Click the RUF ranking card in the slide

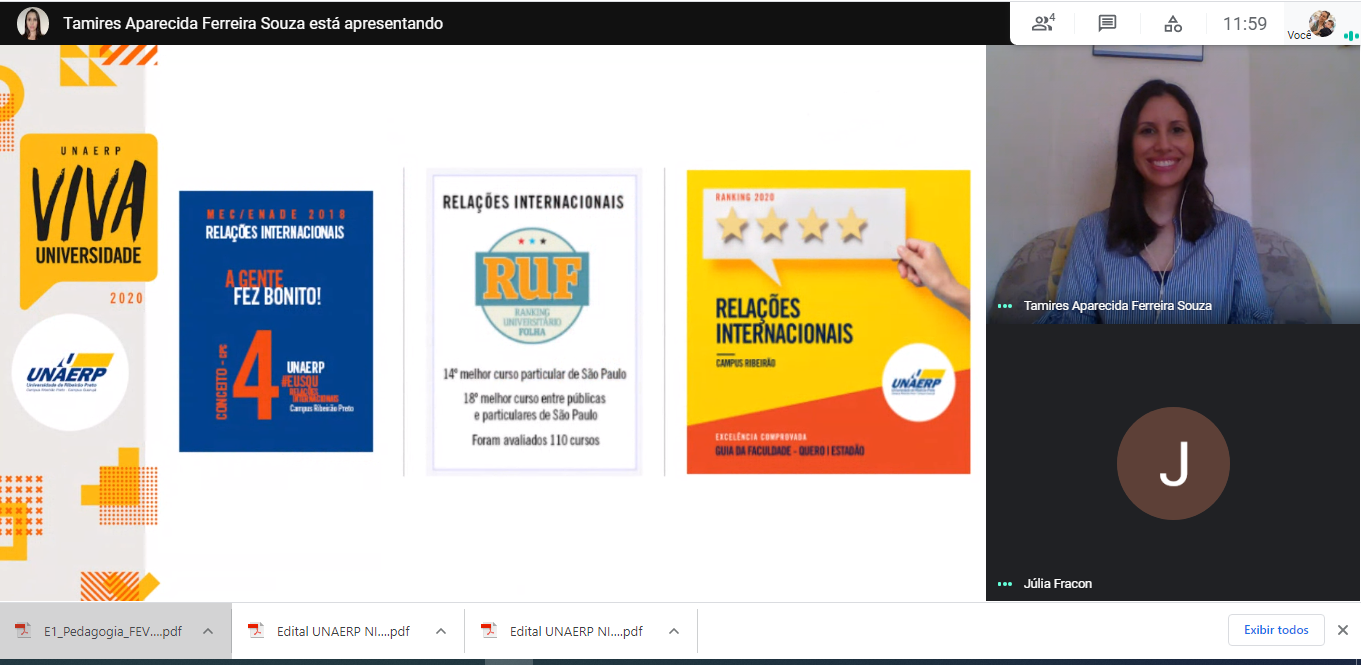tap(534, 321)
